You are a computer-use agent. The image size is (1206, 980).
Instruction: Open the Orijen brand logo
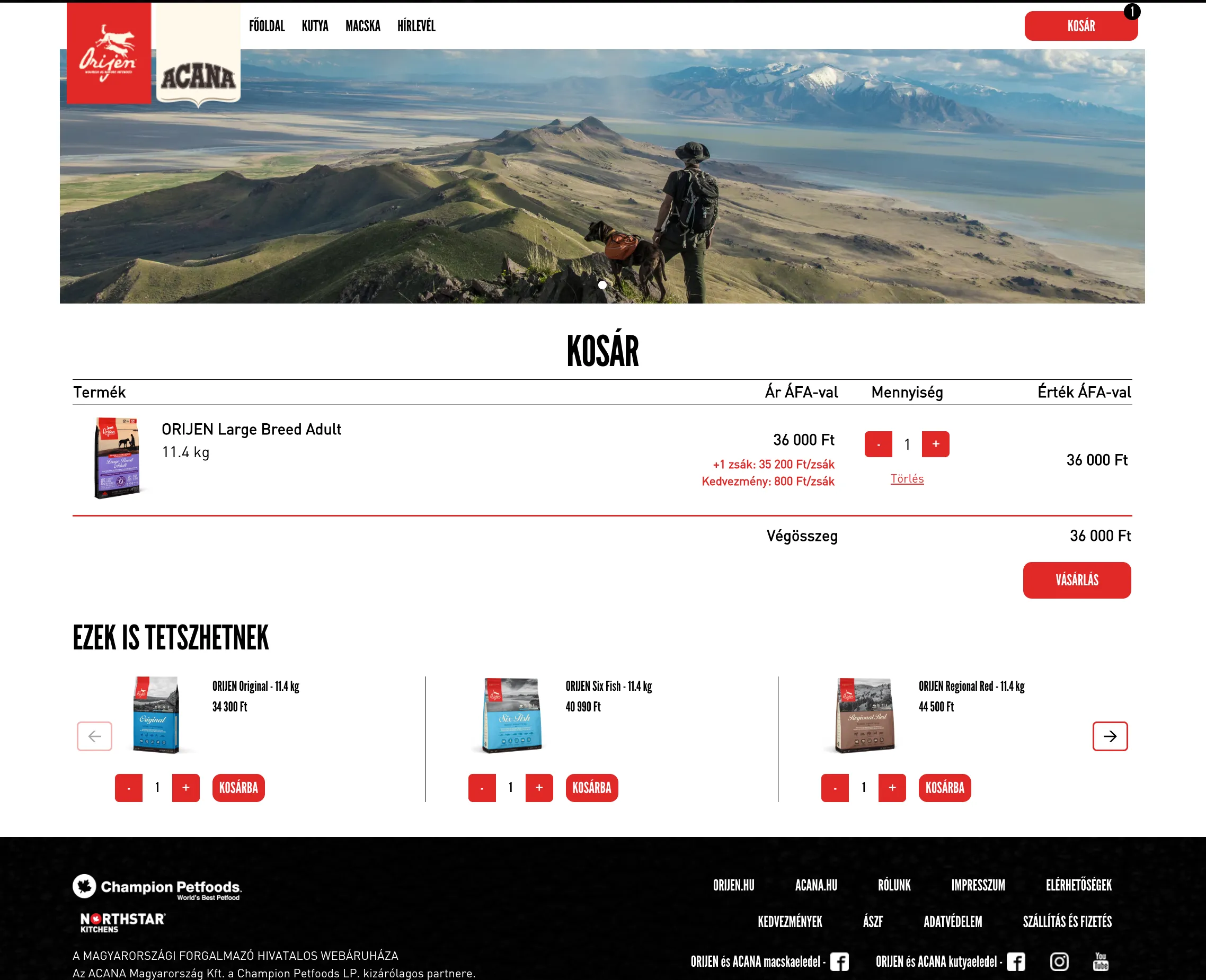pyautogui.click(x=109, y=53)
